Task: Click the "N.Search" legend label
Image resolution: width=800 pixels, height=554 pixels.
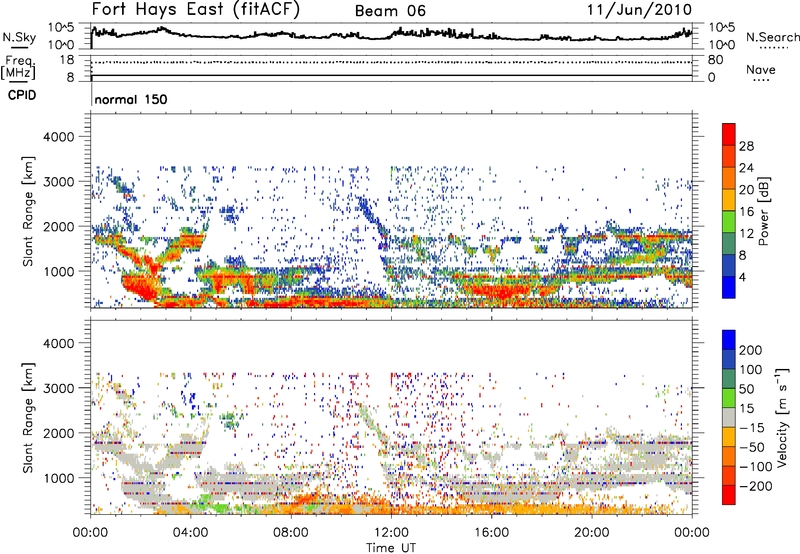Action: (772, 37)
